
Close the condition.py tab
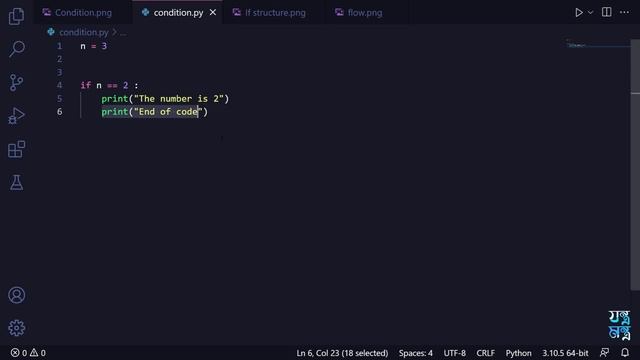point(213,13)
